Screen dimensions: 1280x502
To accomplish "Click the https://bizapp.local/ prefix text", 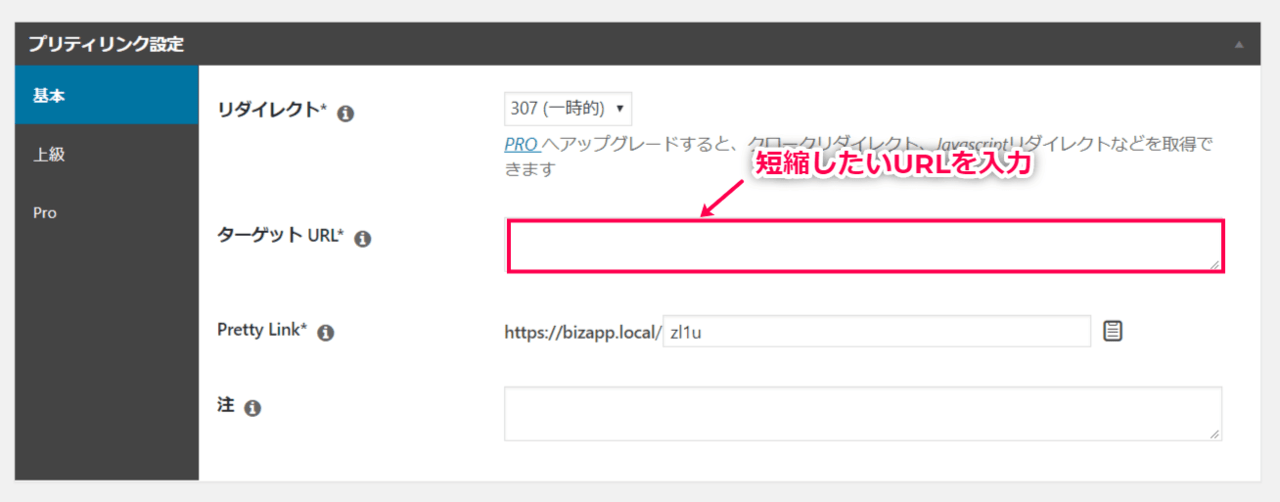I will (x=583, y=331).
